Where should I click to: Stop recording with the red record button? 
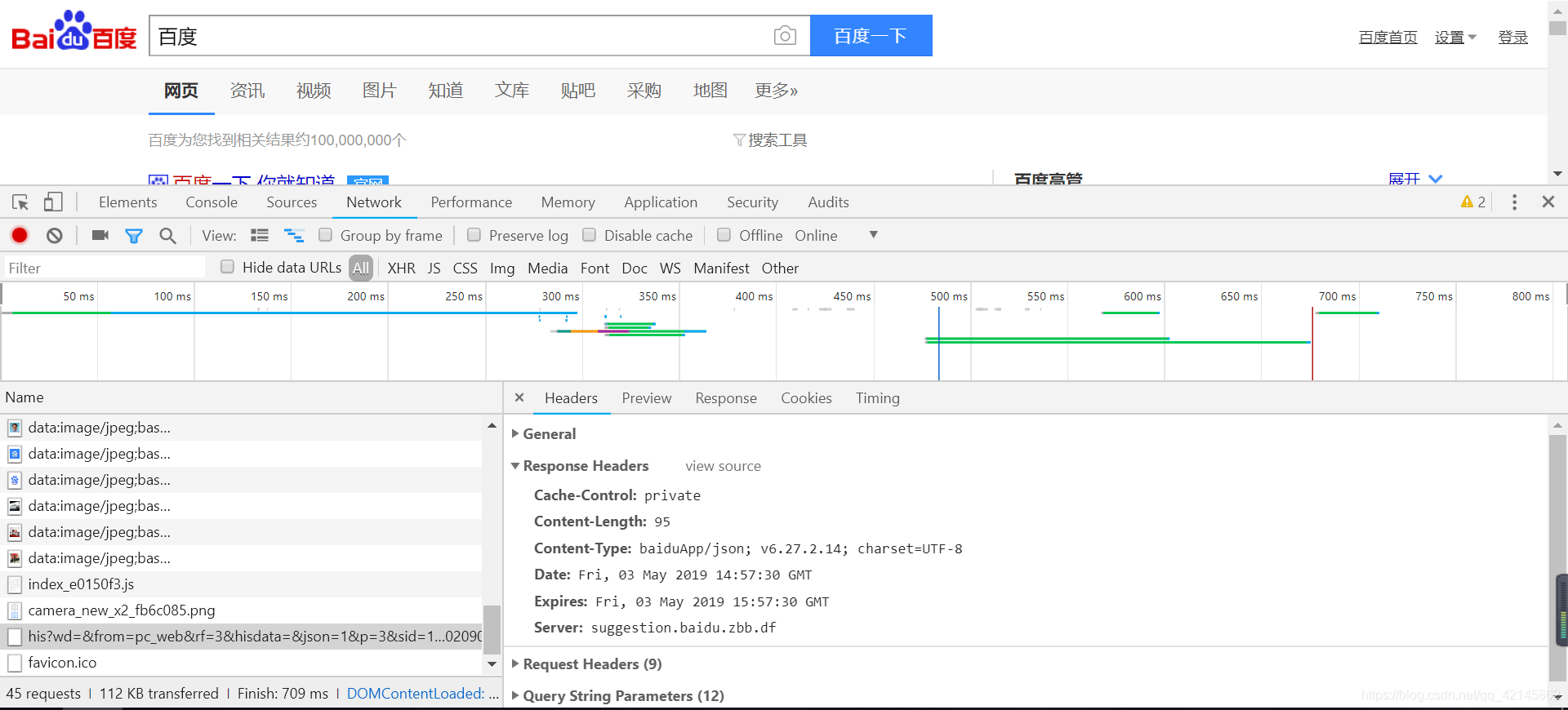[20, 235]
